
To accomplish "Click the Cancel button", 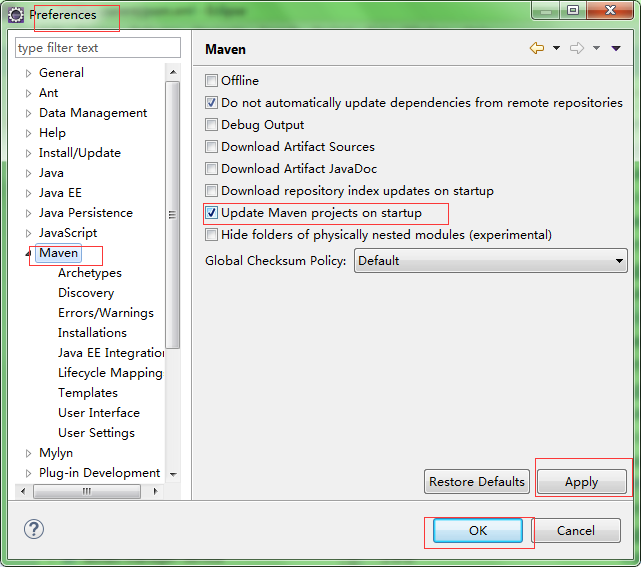I will pyautogui.click(x=576, y=531).
